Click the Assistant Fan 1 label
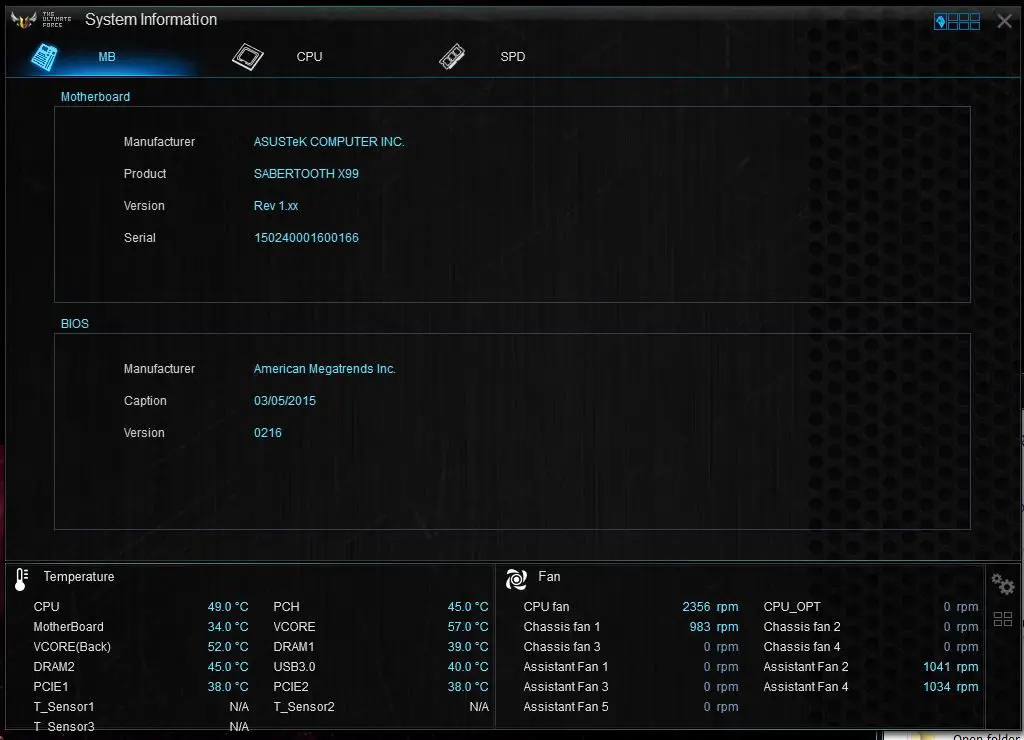The width and height of the screenshot is (1024, 740). (x=566, y=667)
